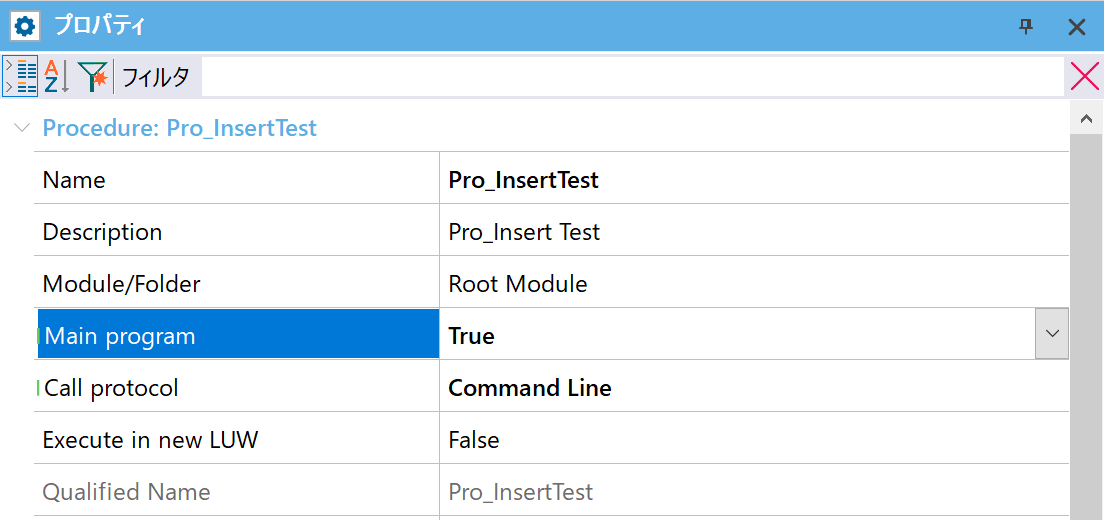Click into the filter text field

632,76
